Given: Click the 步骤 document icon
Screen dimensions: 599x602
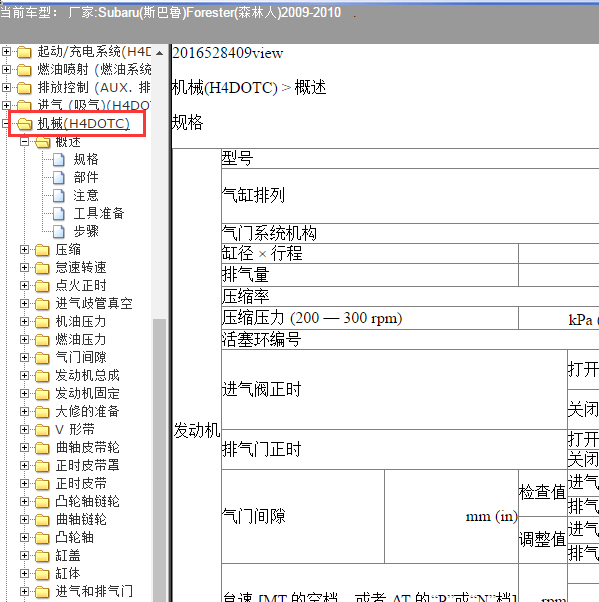Looking at the screenshot, I should coord(59,232).
